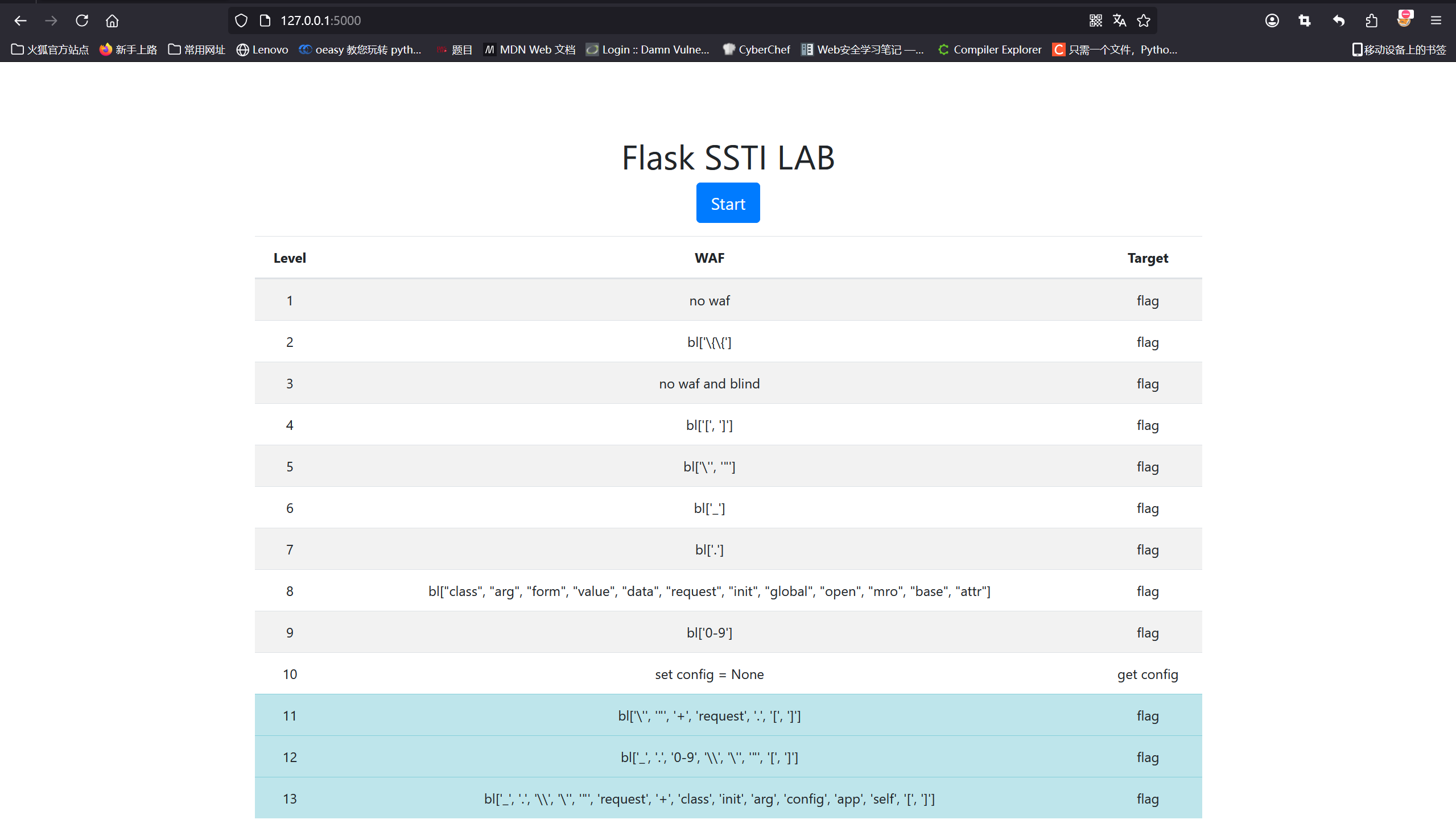Click the screenshot crop icon
The width and height of the screenshot is (1456, 832).
(x=1305, y=20)
